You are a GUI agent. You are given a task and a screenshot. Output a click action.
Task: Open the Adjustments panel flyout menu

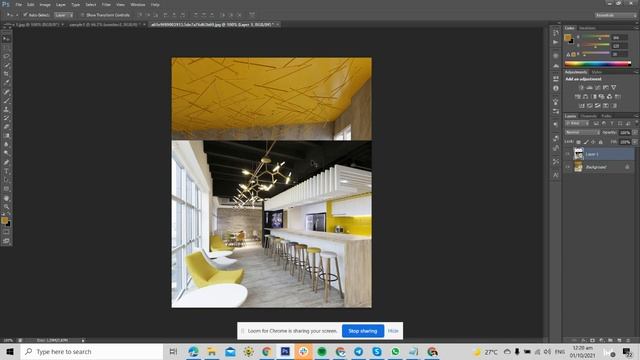pyautogui.click(x=636, y=72)
